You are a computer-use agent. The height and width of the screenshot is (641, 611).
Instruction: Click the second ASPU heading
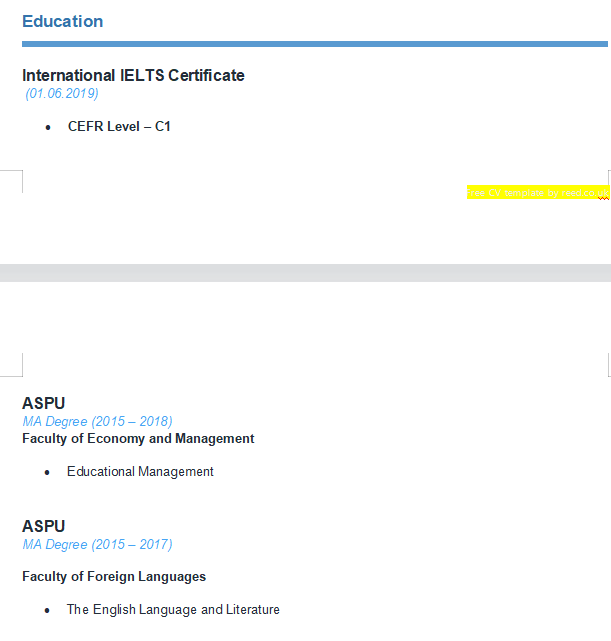[44, 527]
